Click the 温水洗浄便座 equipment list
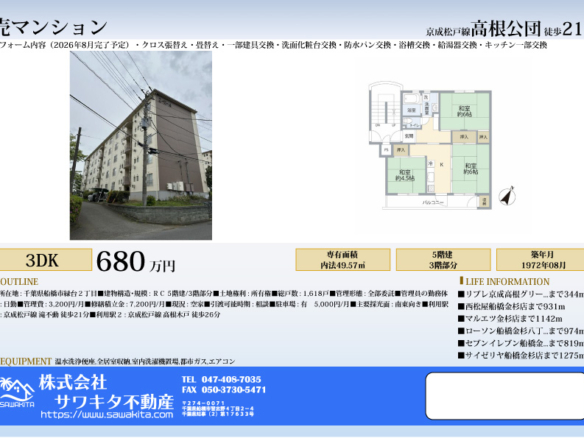 pyautogui.click(x=145, y=362)
